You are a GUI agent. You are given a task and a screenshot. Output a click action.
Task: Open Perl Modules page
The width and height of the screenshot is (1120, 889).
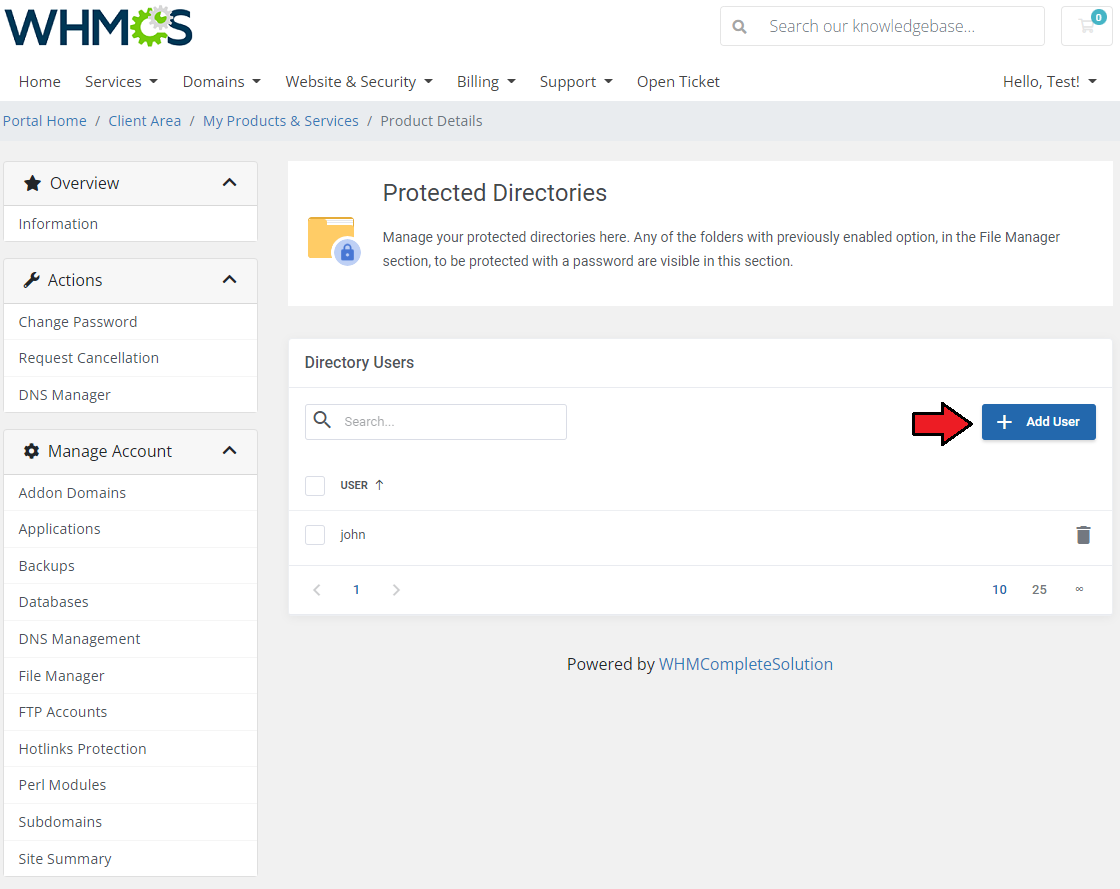(130, 785)
